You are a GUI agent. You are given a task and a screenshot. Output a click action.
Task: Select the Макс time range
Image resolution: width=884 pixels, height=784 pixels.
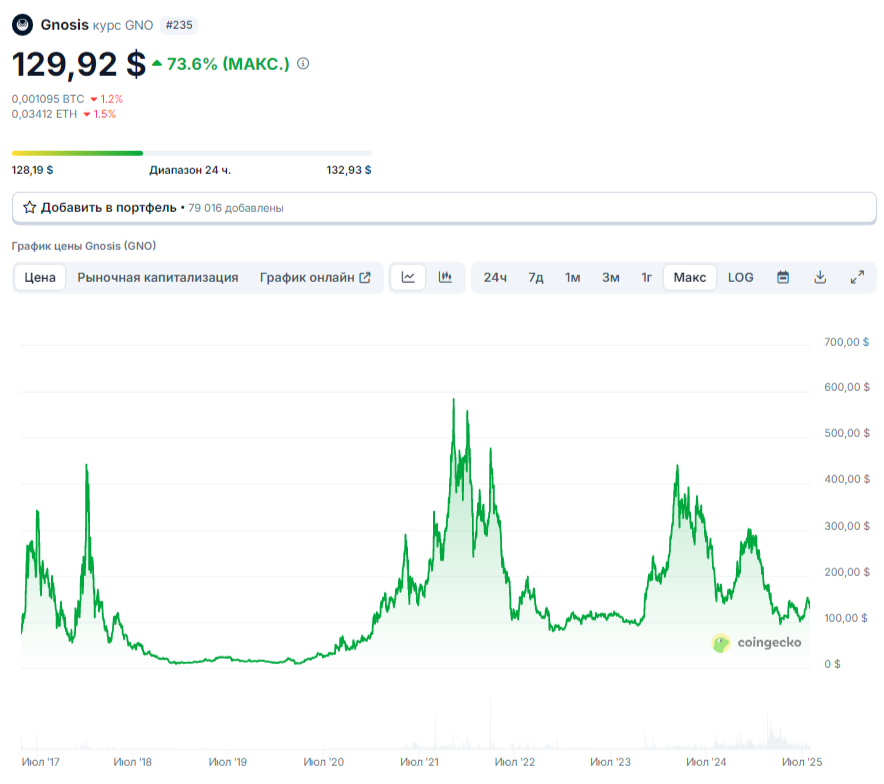coord(690,277)
